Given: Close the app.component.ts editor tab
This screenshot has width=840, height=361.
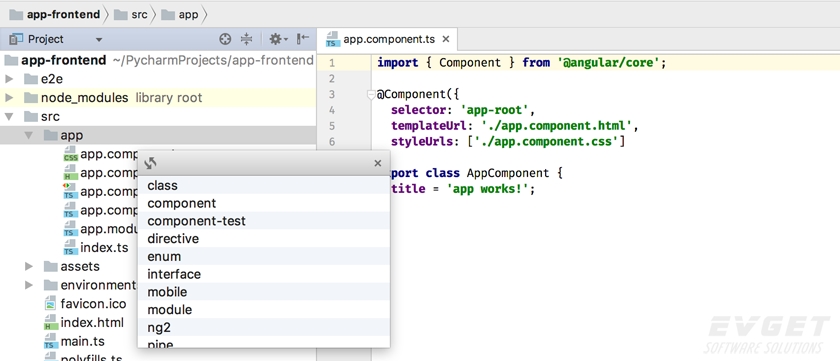Looking at the screenshot, I should 446,39.
